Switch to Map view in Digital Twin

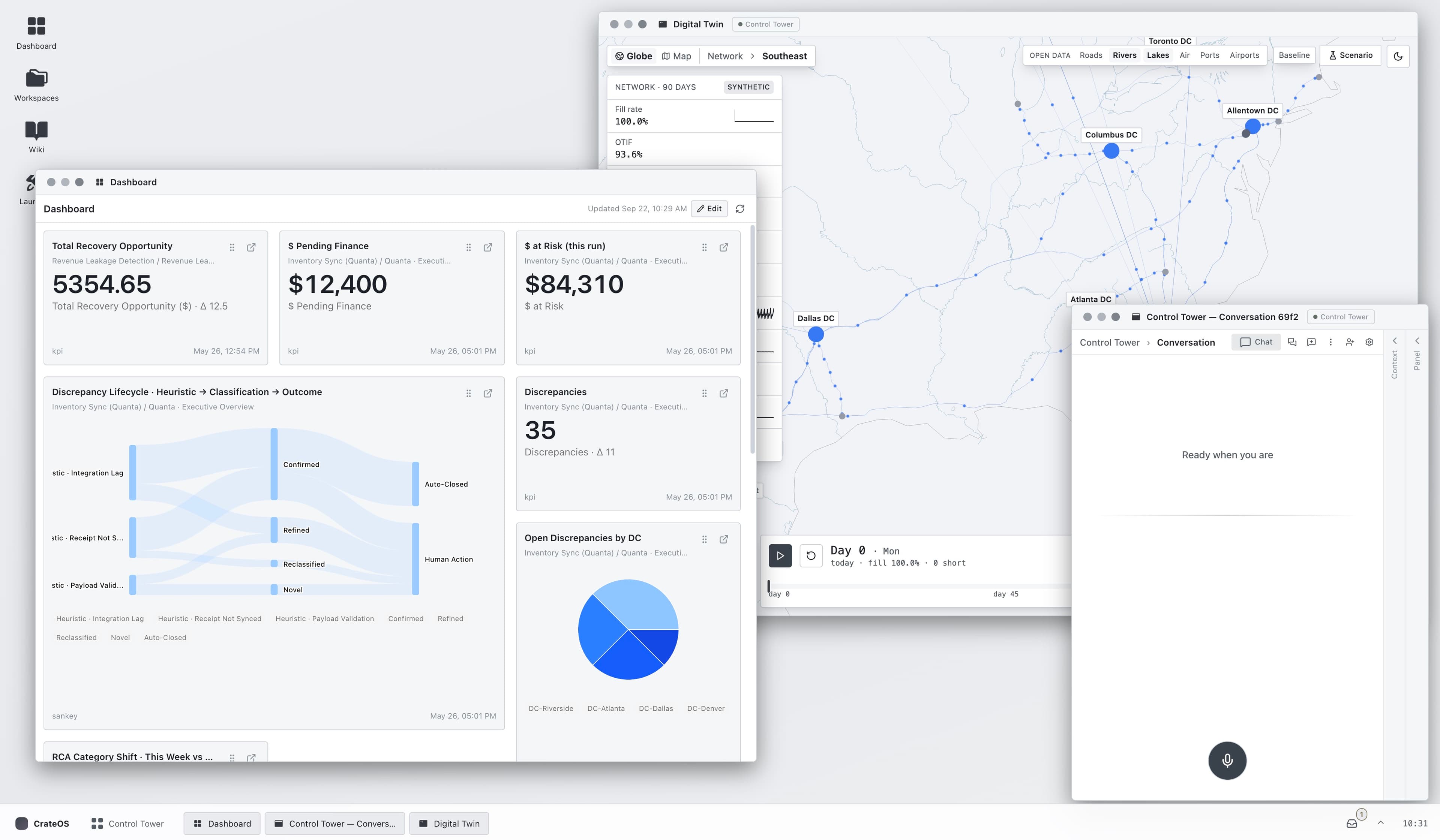676,56
